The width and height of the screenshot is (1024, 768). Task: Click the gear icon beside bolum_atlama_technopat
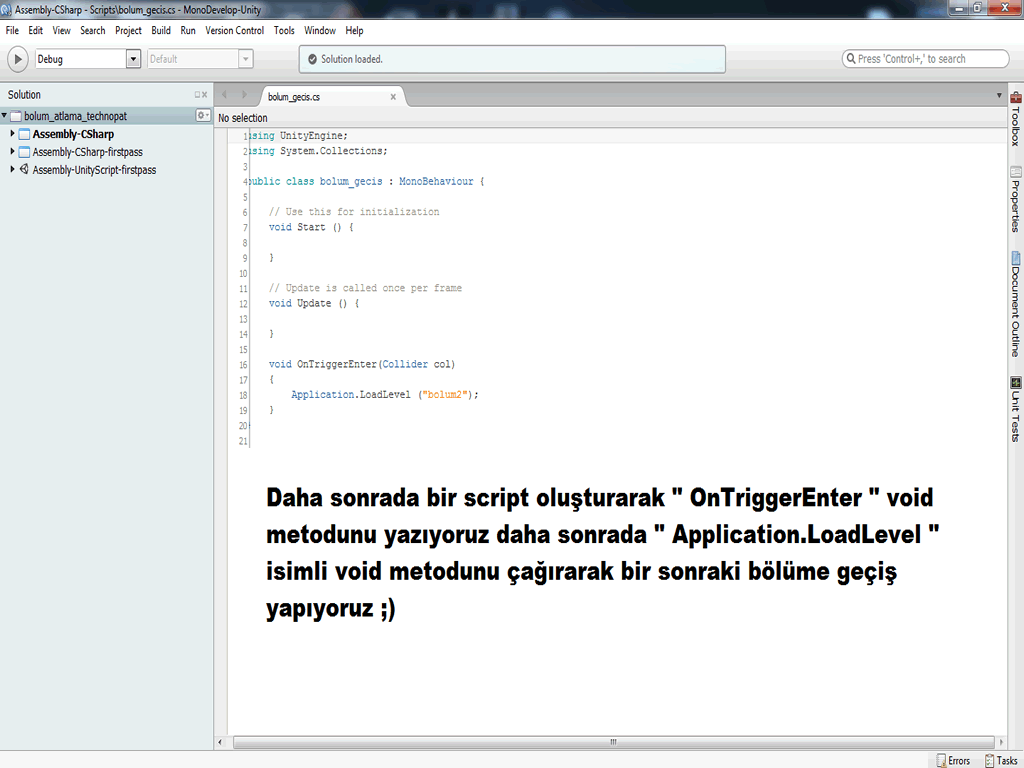click(200, 116)
